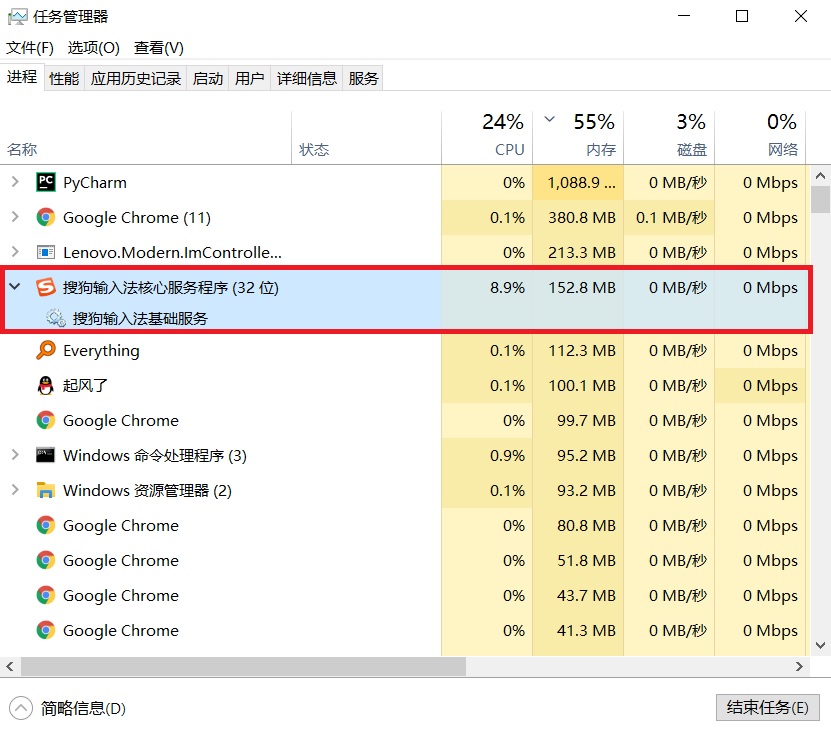Viewport: 831px width, 737px height.
Task: Click Chrome icon in the 41.3 MB row
Action: tap(46, 630)
